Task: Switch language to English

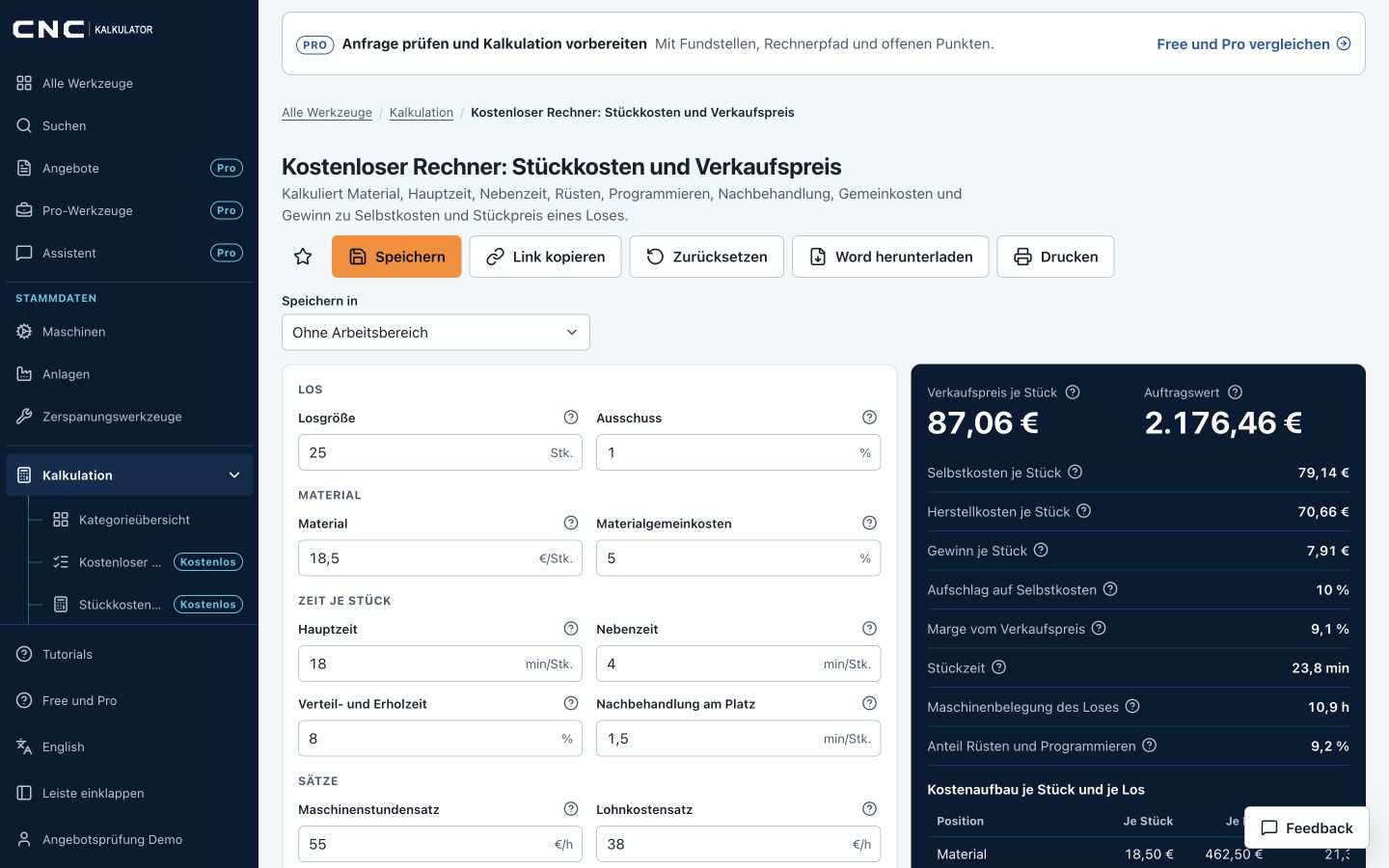Action: 129,746
